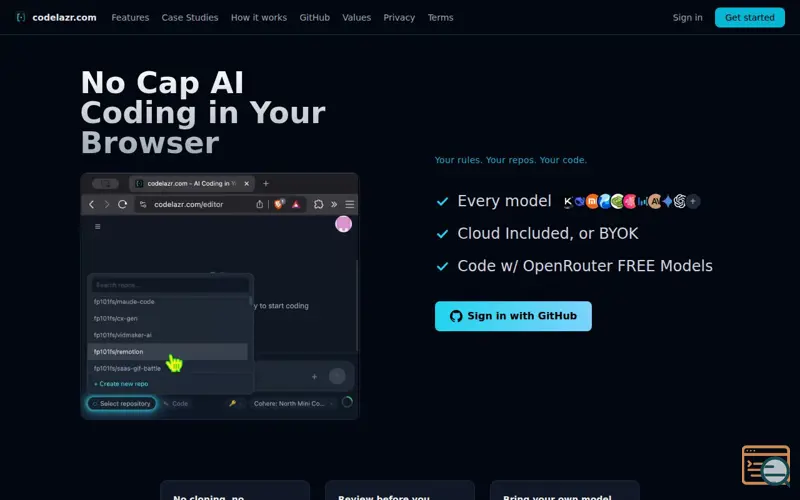Open the Features nav link
The width and height of the screenshot is (800, 500).
[130, 17]
